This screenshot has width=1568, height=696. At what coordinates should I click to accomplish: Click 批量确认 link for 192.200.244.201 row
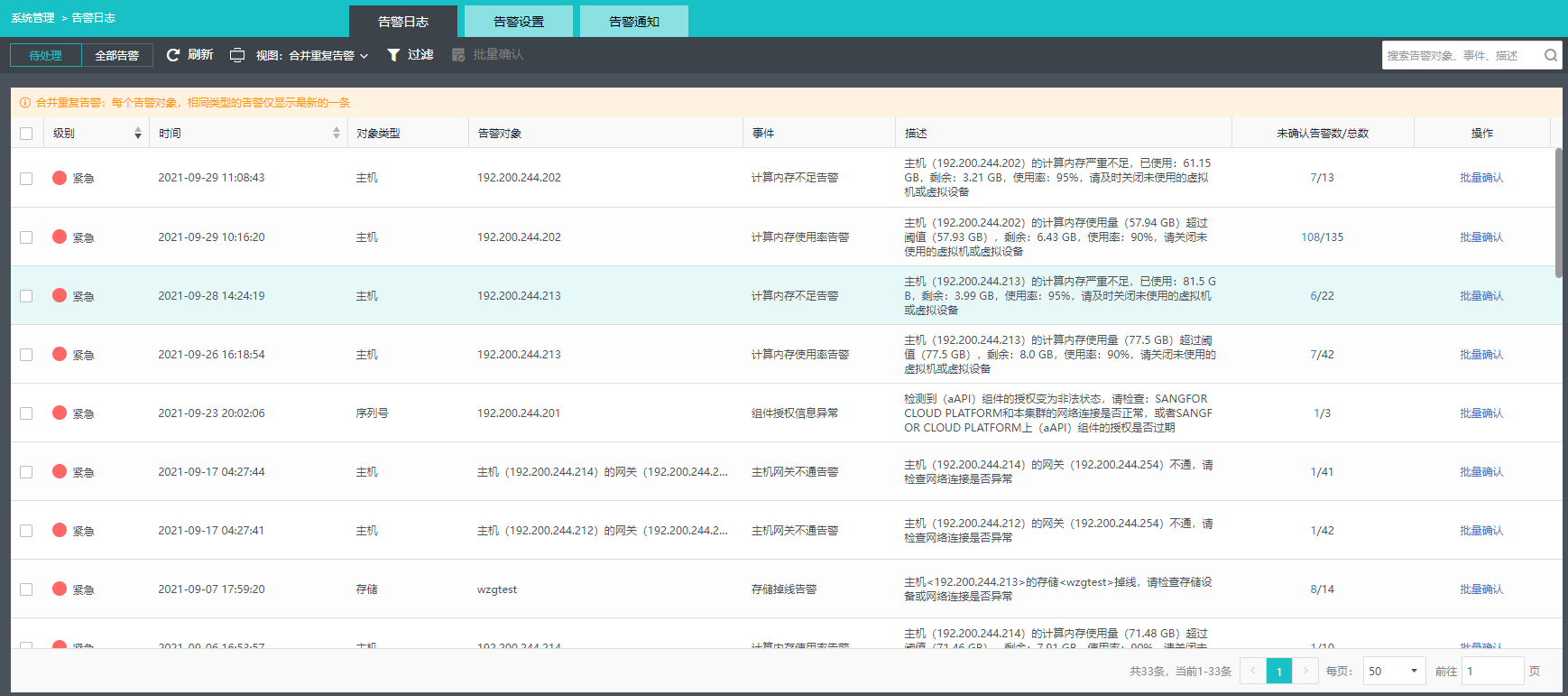1481,413
